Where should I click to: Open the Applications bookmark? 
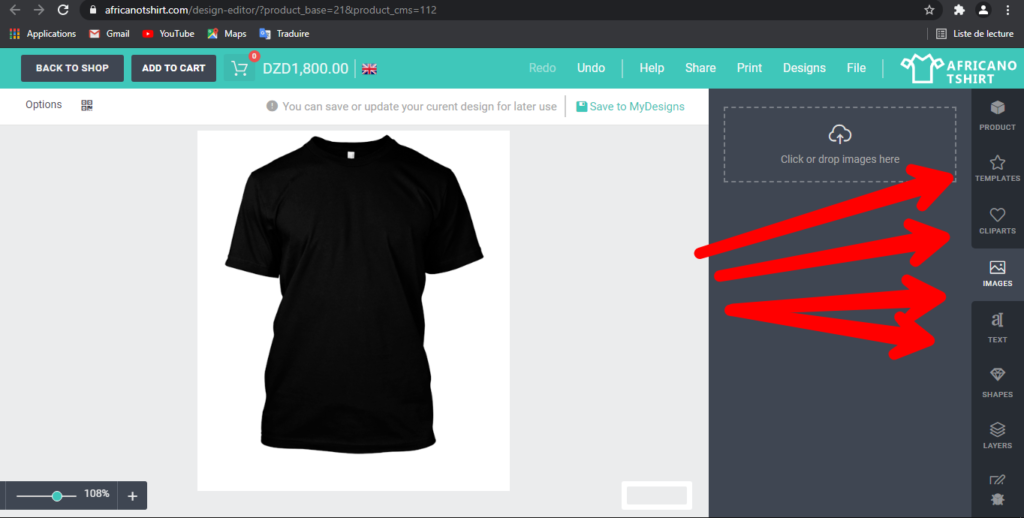(42, 33)
